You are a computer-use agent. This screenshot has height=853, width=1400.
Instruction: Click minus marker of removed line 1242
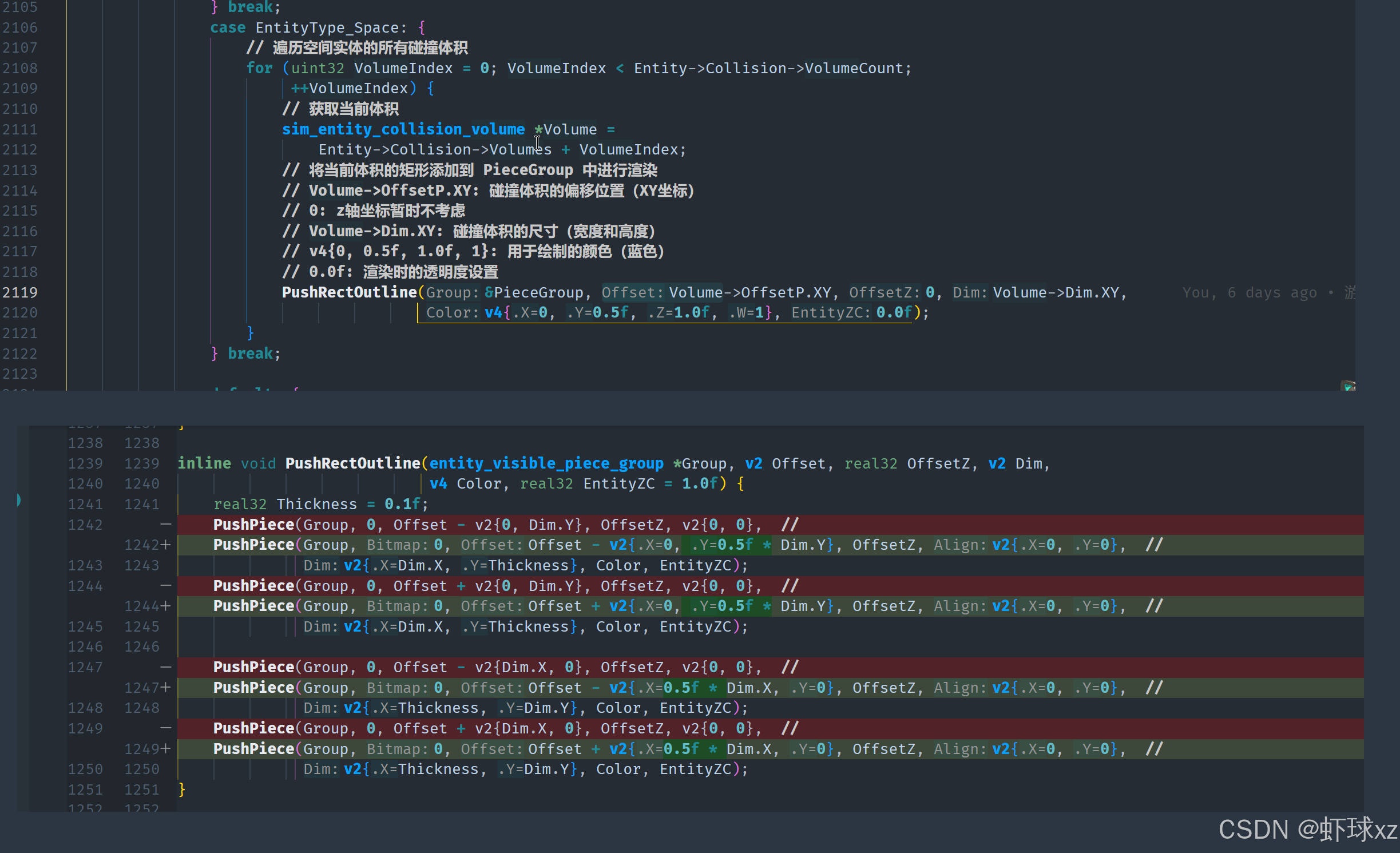pyautogui.click(x=165, y=525)
